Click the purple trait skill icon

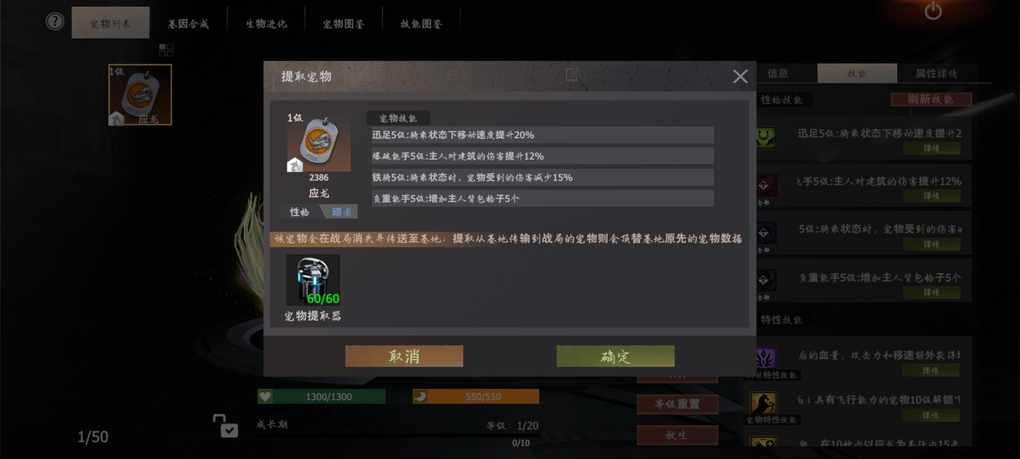click(766, 358)
